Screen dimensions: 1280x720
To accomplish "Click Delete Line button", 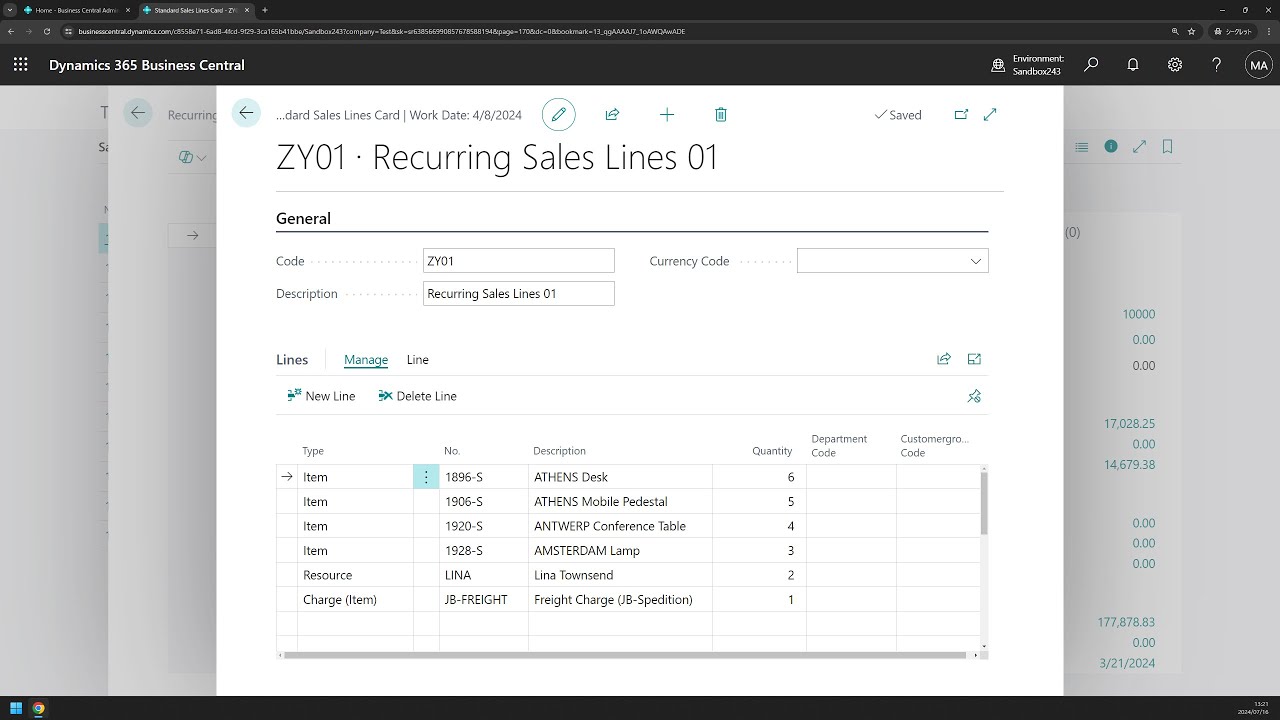I will click(417, 396).
